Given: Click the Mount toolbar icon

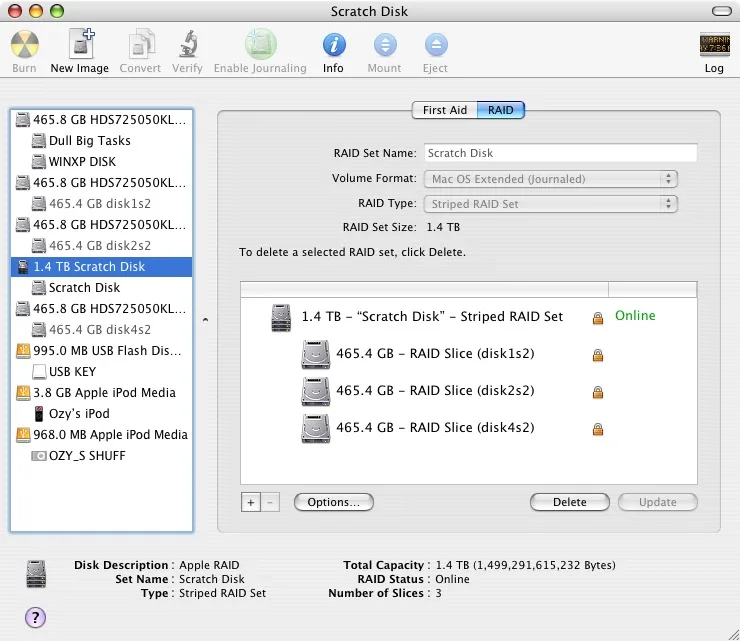Looking at the screenshot, I should [384, 45].
